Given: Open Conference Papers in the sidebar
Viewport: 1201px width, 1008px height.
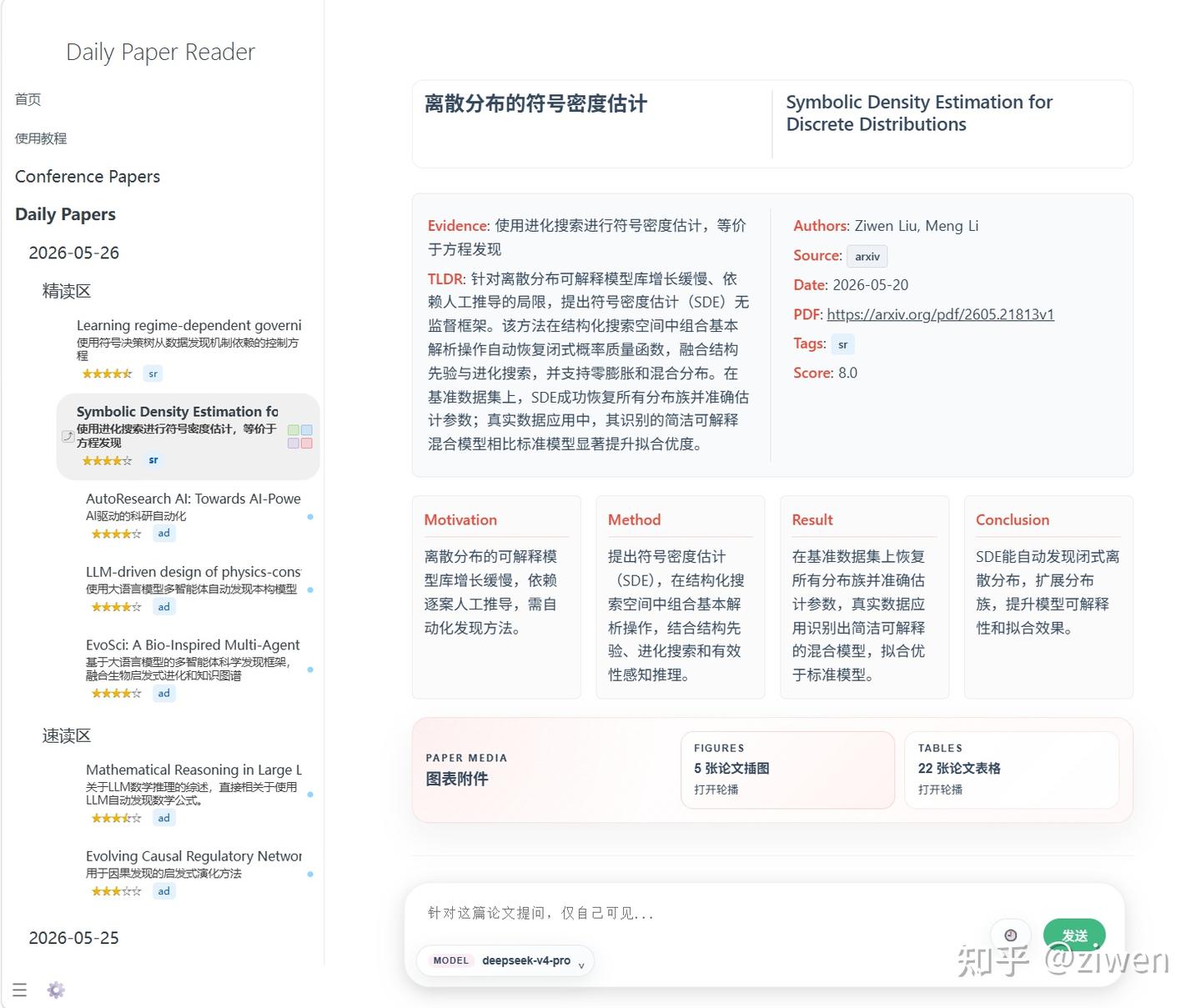Looking at the screenshot, I should tap(88, 177).
